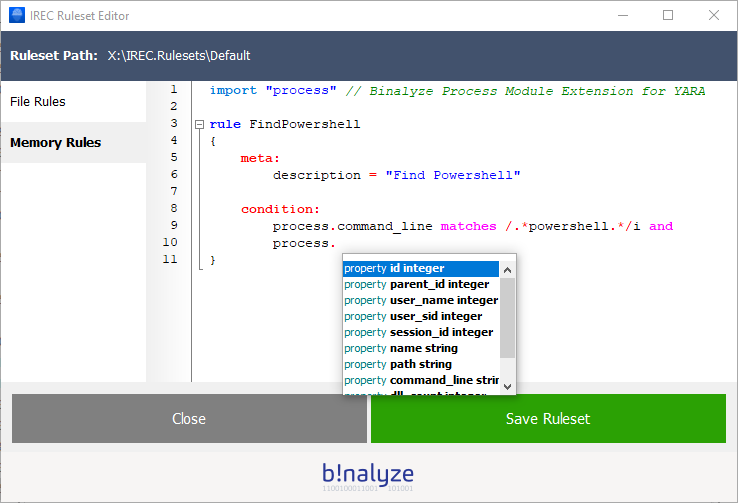Switch to the Memory Rules tab
Image resolution: width=738 pixels, height=503 pixels.
point(55,143)
